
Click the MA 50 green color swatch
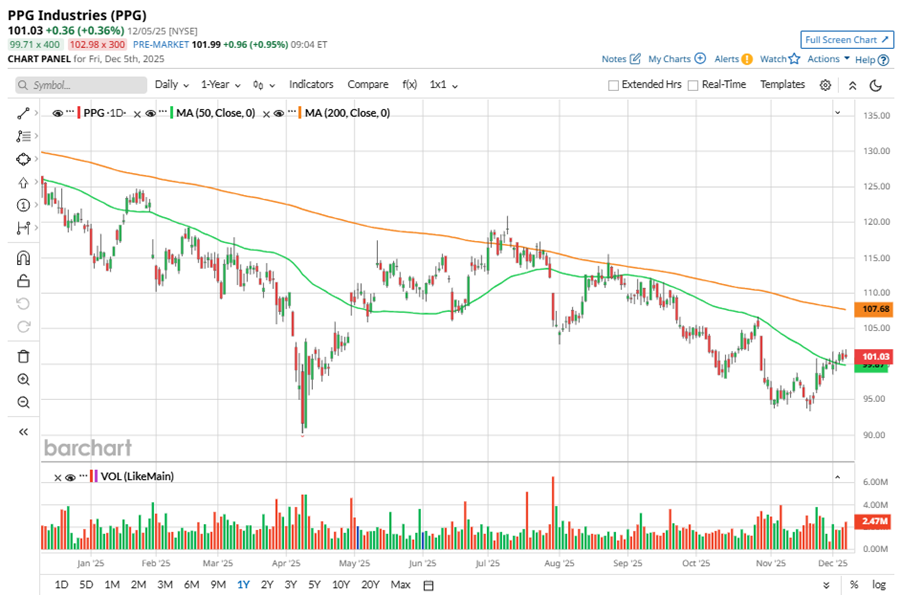[172, 113]
